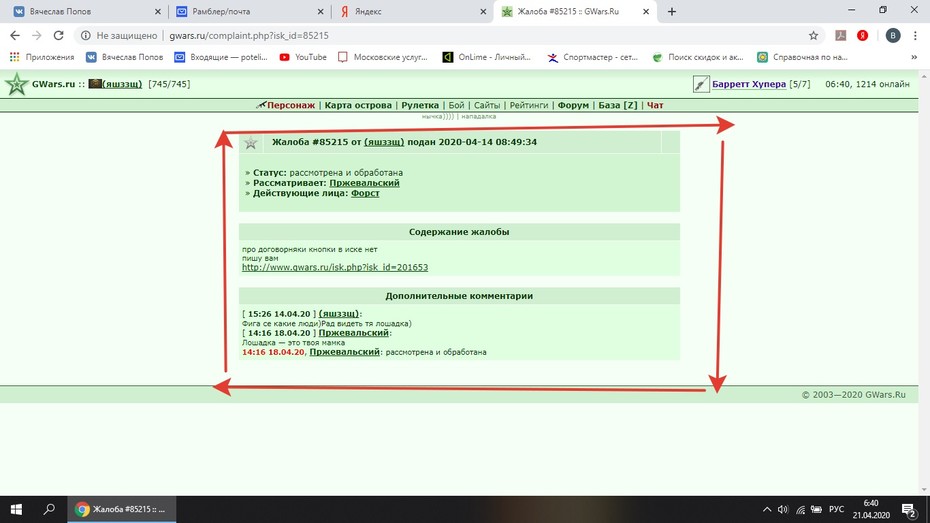Open the Chrome three-dot menu
The width and height of the screenshot is (930, 523).
click(916, 36)
